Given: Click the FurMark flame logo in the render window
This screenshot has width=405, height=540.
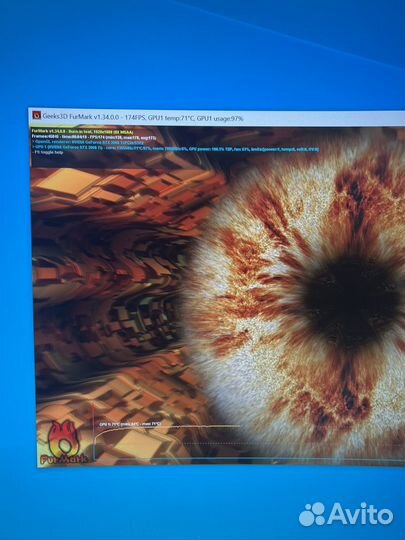Looking at the screenshot, I should (63, 443).
